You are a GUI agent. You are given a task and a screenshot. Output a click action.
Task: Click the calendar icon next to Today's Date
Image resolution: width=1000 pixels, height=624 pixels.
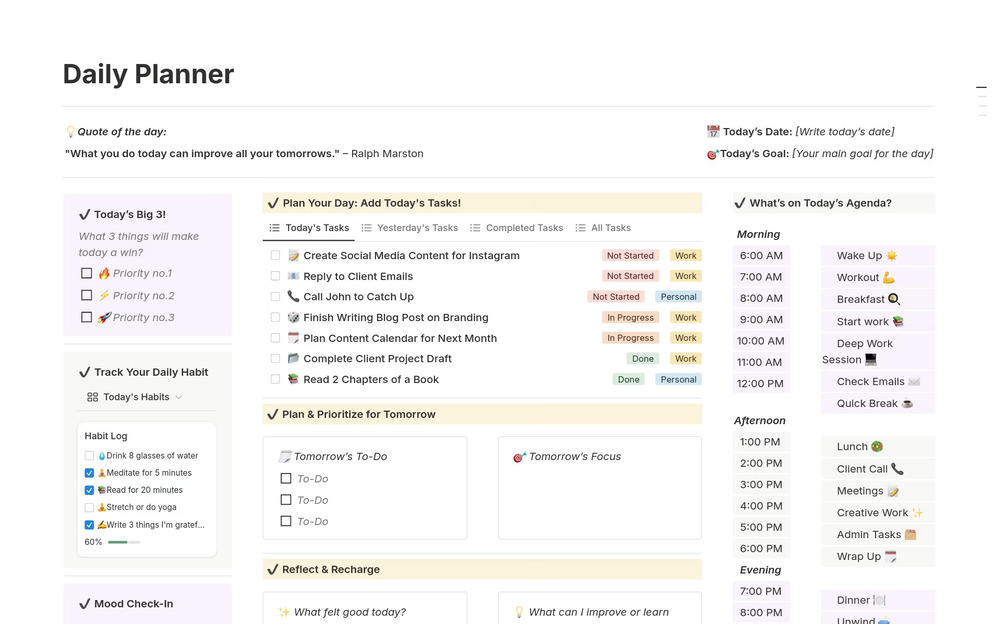[713, 132]
